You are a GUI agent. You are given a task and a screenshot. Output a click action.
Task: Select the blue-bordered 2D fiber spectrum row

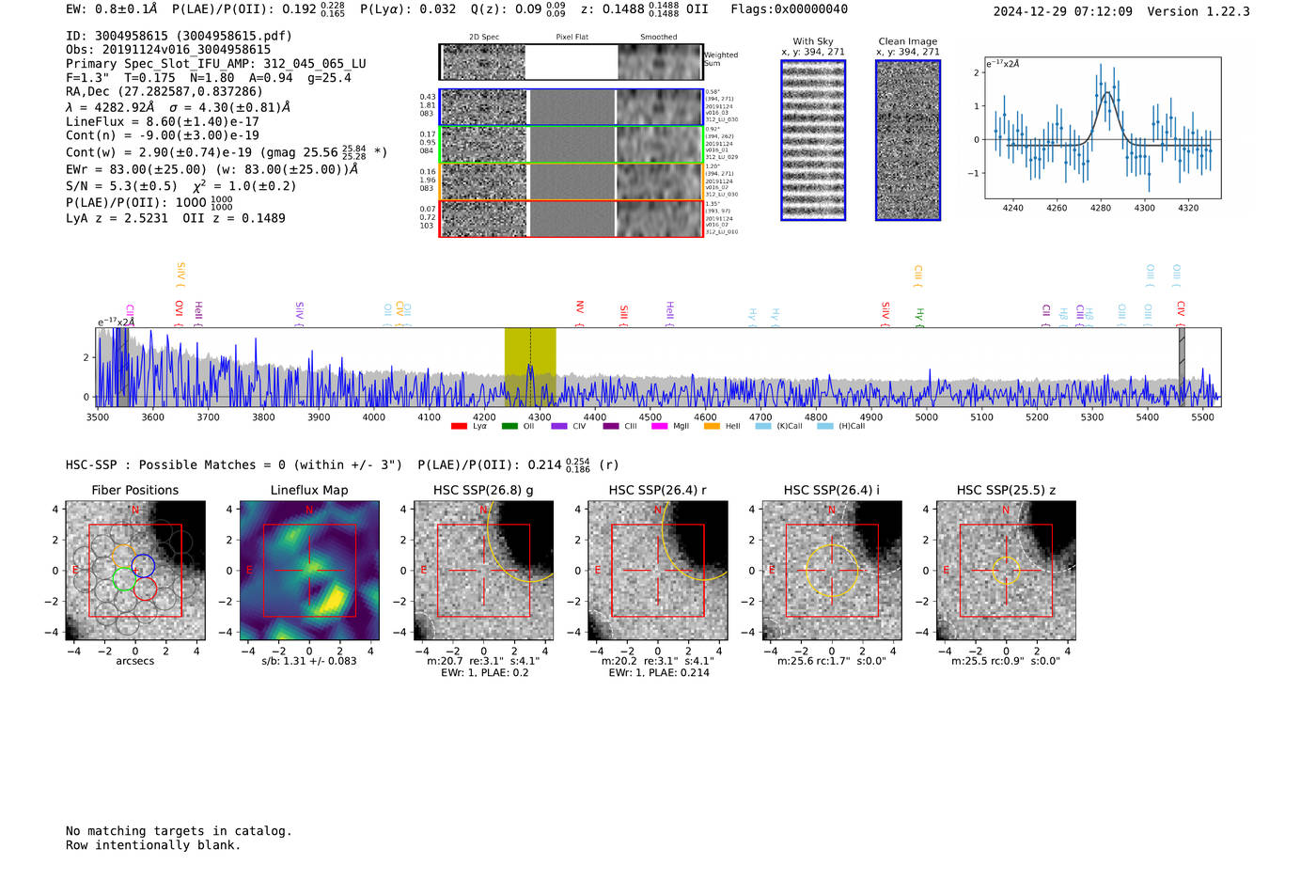(x=571, y=107)
